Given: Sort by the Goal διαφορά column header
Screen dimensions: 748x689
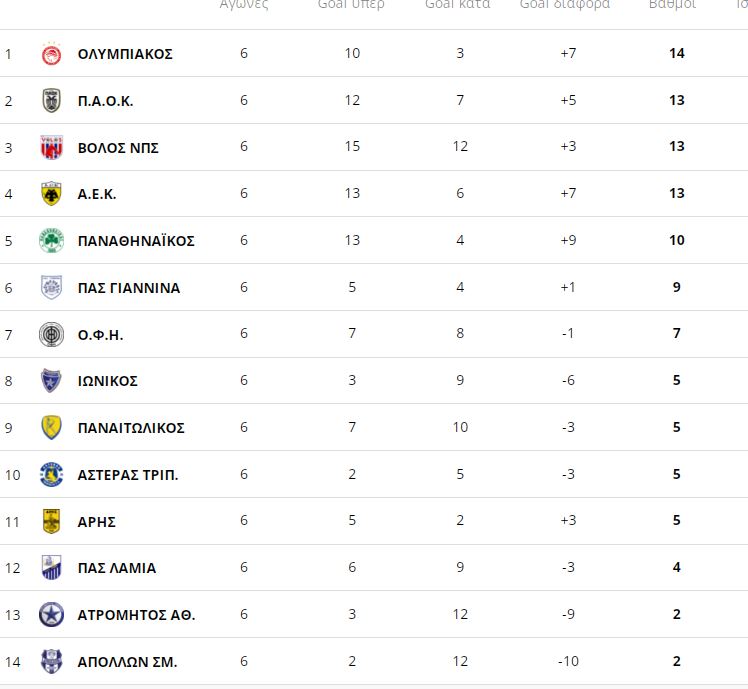Looking at the screenshot, I should 565,4.
